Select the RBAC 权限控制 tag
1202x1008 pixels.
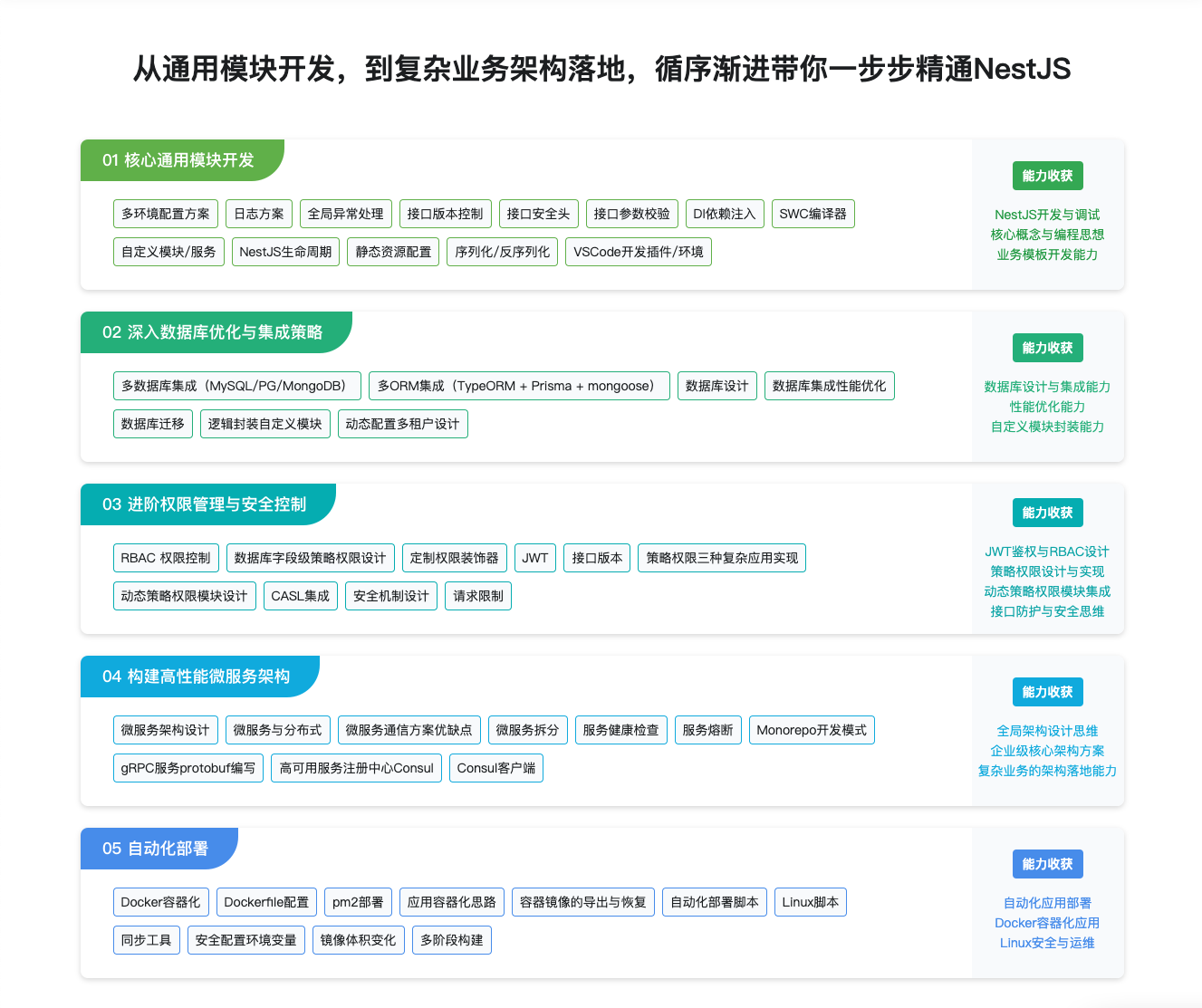coord(166,558)
